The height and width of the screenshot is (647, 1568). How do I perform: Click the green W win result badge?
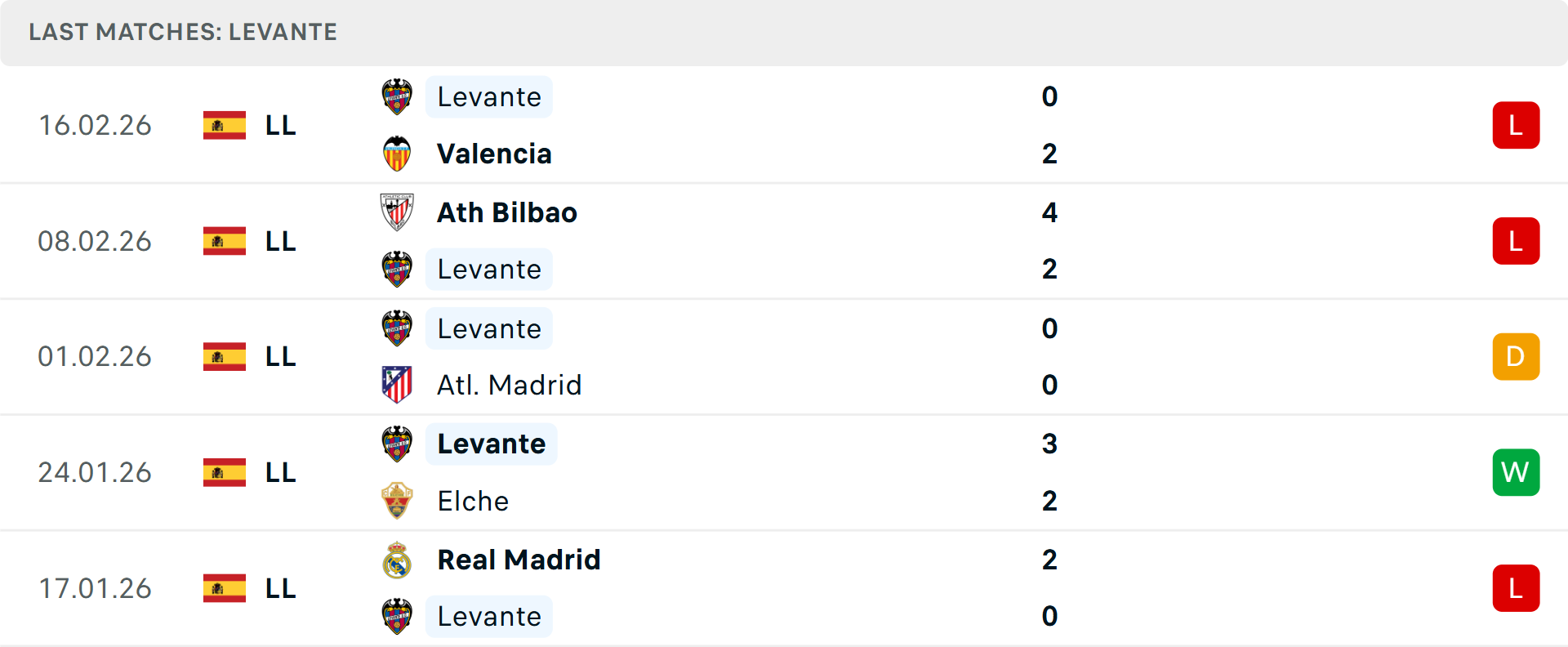1516,472
